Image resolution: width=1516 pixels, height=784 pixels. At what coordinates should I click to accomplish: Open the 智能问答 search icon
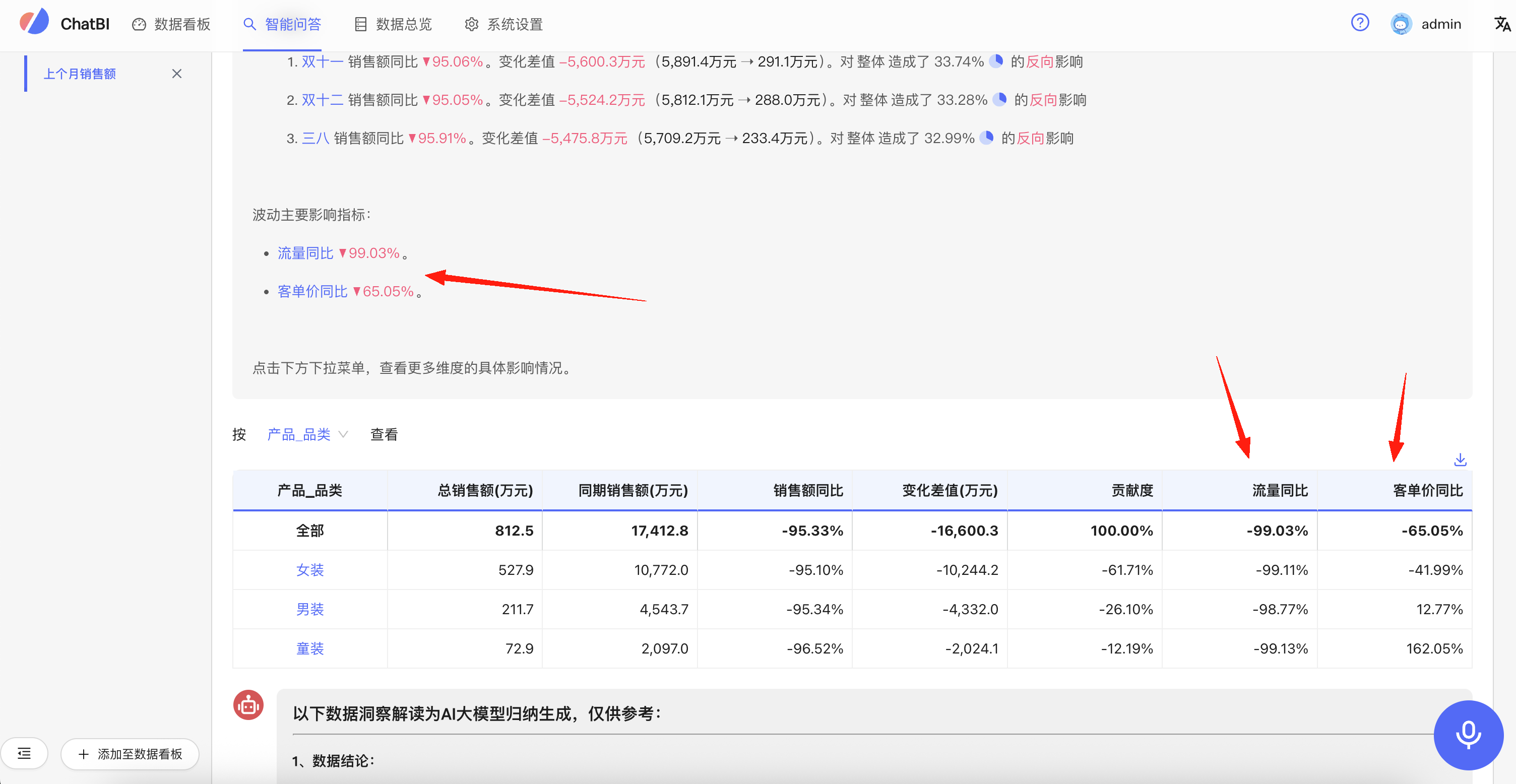(249, 24)
